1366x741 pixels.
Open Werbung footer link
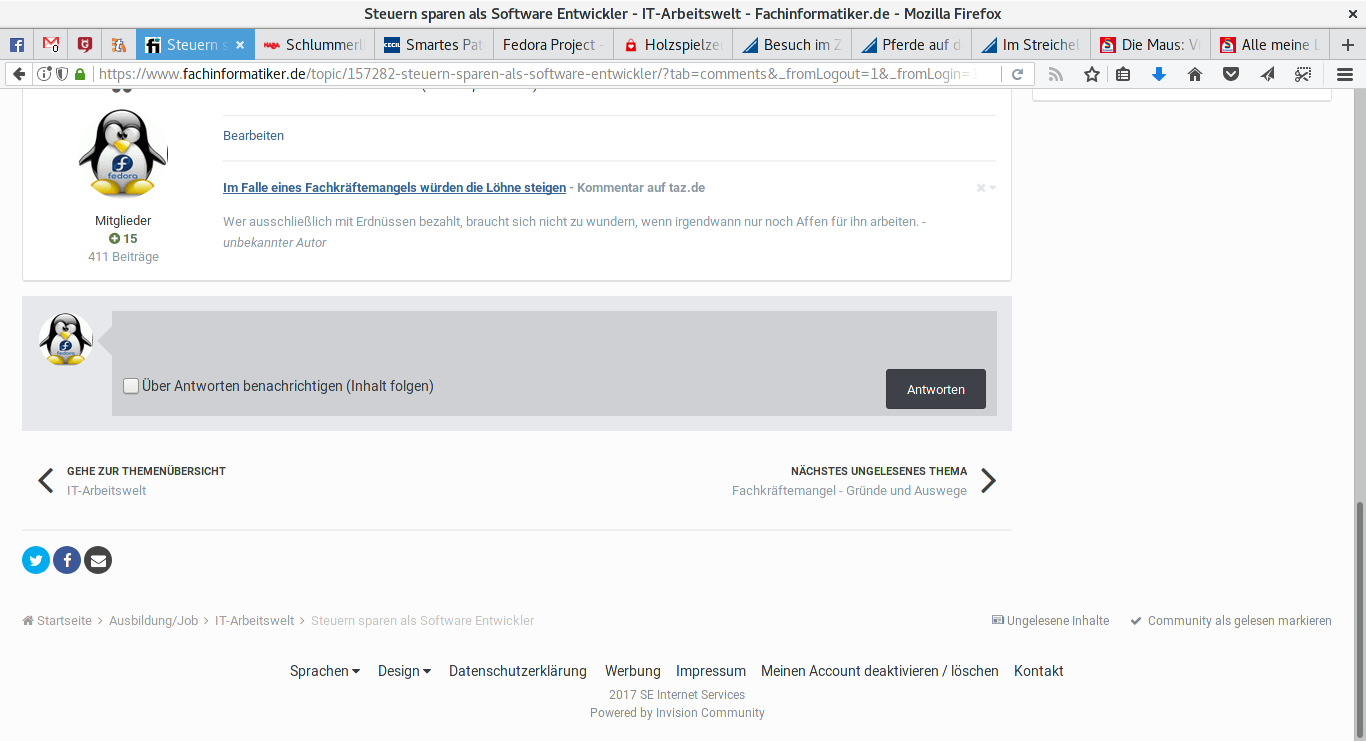click(633, 671)
